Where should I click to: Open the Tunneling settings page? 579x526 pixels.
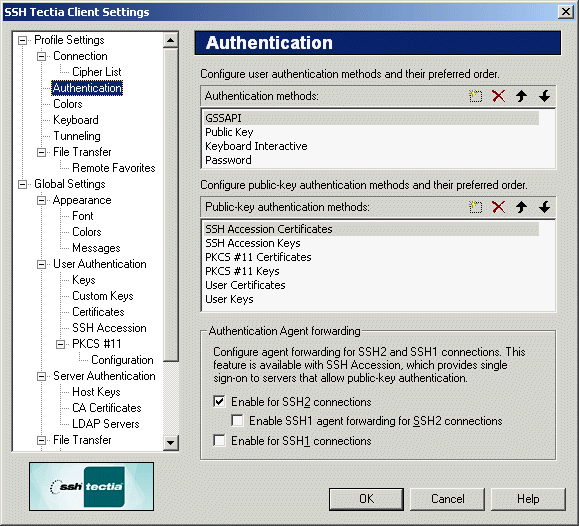coord(77,136)
